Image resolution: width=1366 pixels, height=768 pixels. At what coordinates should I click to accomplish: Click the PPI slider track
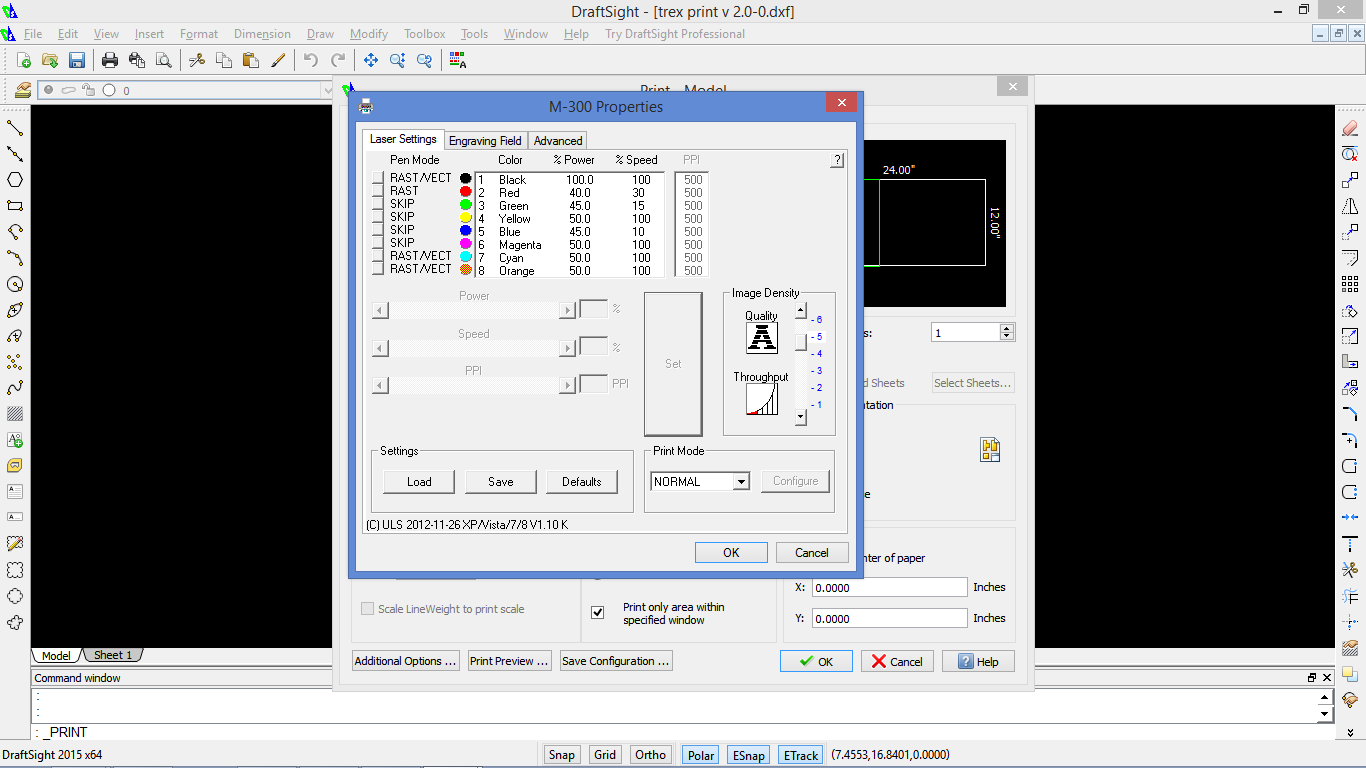473,385
